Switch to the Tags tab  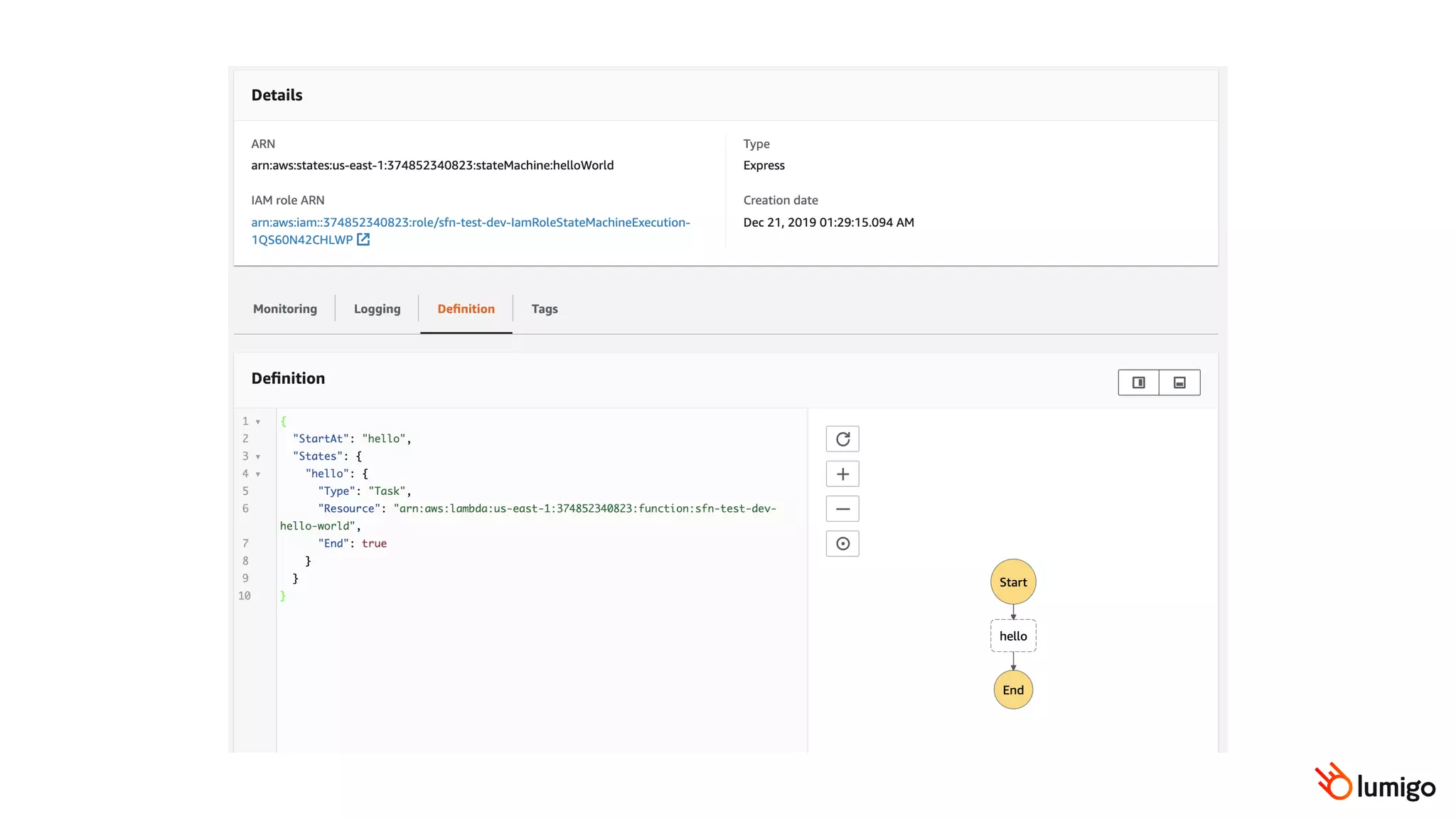[545, 309]
